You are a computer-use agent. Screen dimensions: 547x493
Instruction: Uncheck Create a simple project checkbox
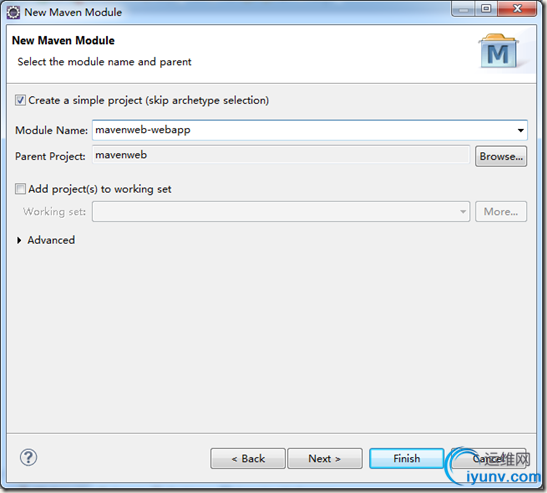click(20, 100)
